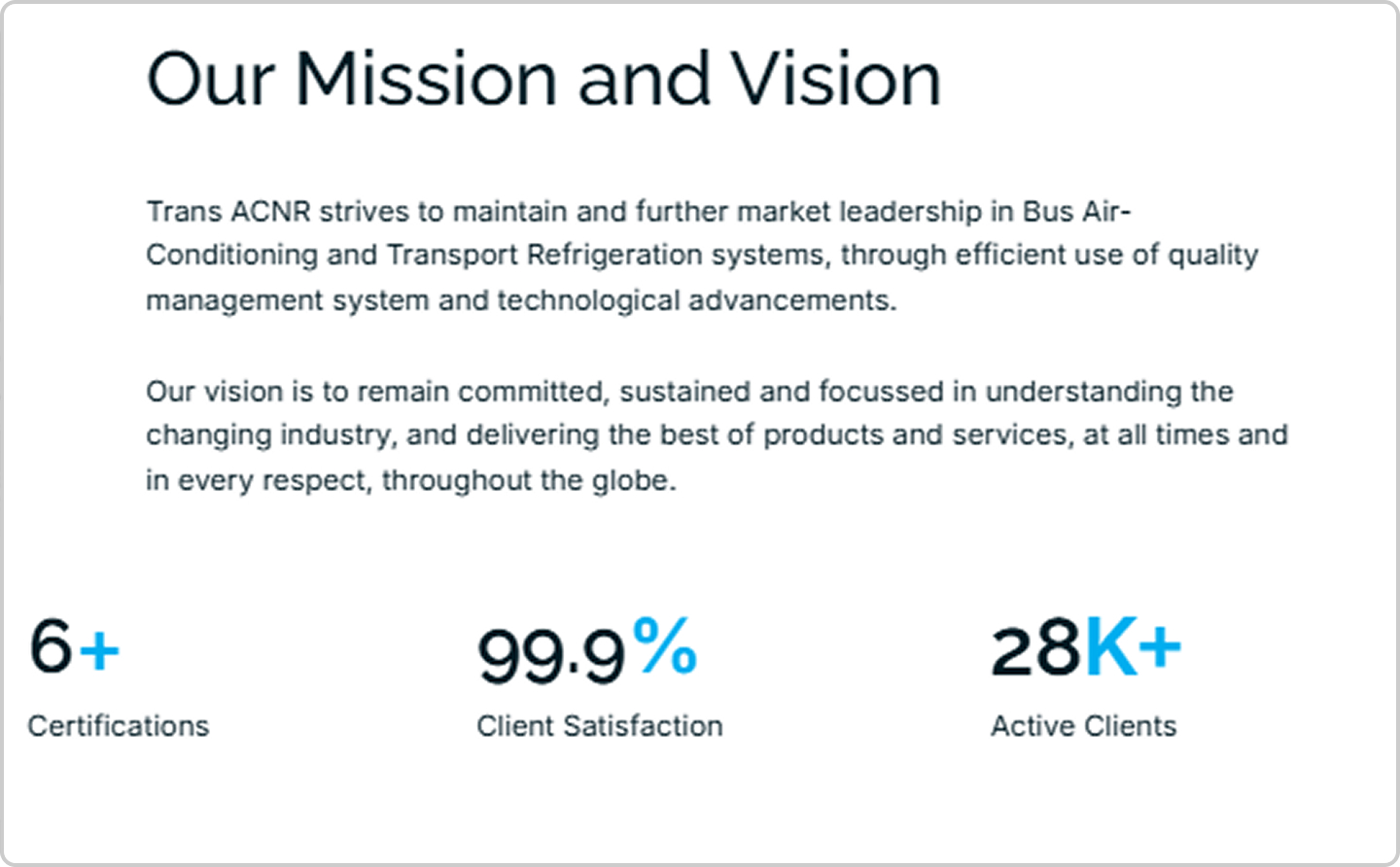This screenshot has width=1400, height=867.
Task: Click the blue K+ symbol
Action: click(x=1133, y=646)
